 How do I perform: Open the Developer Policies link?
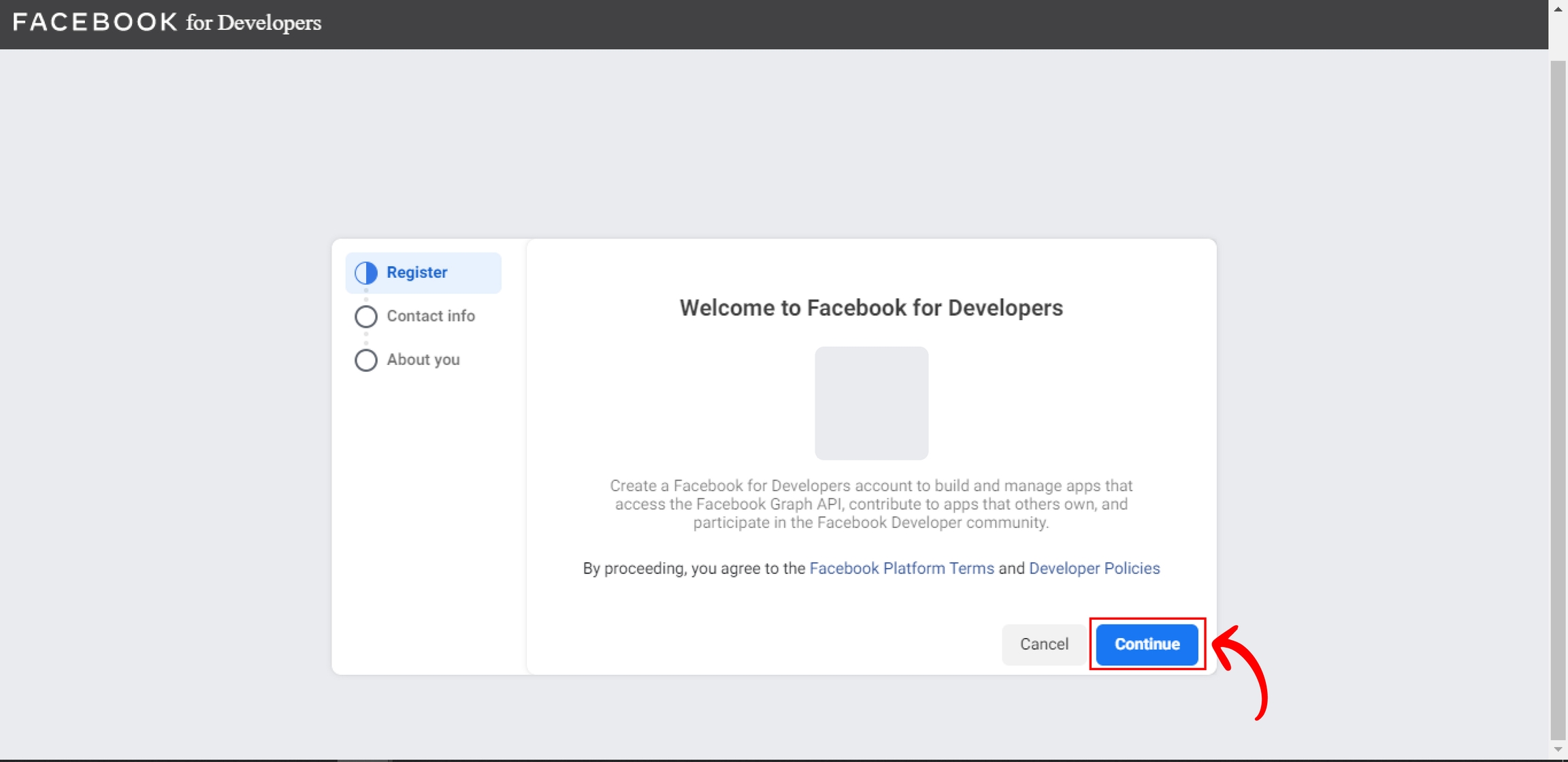tap(1094, 569)
